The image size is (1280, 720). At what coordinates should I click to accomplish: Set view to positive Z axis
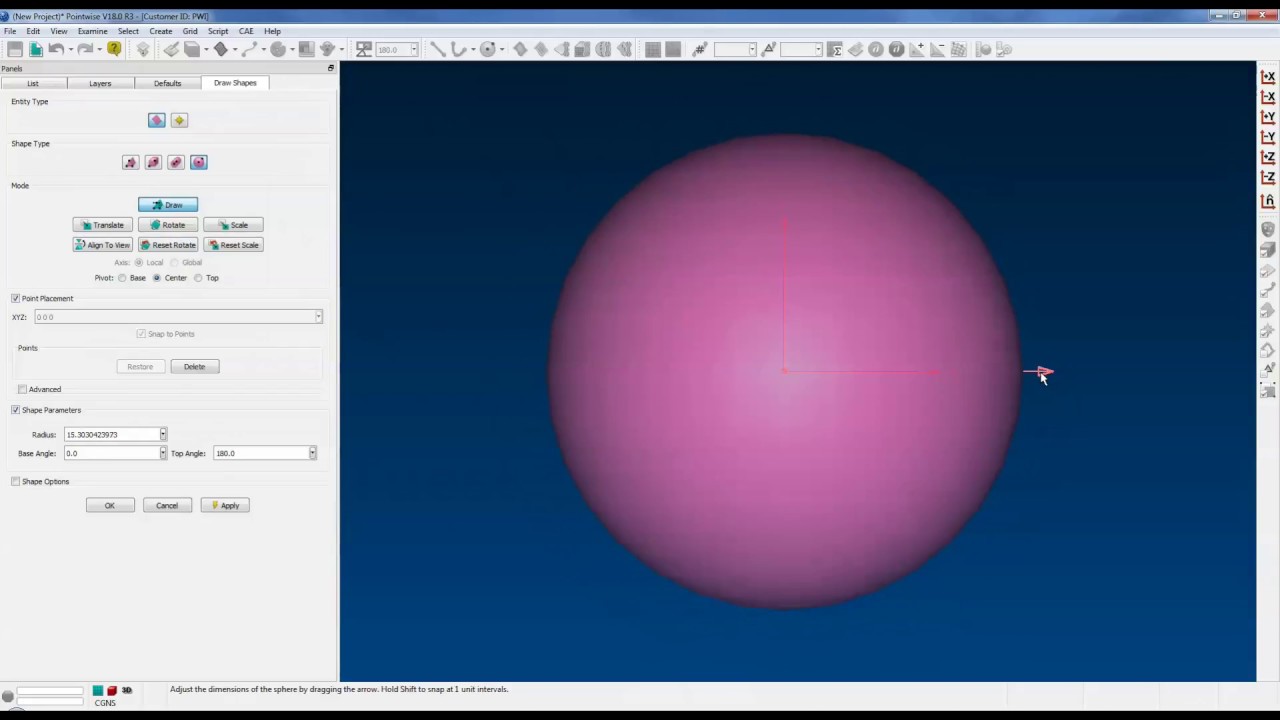pos(1268,157)
